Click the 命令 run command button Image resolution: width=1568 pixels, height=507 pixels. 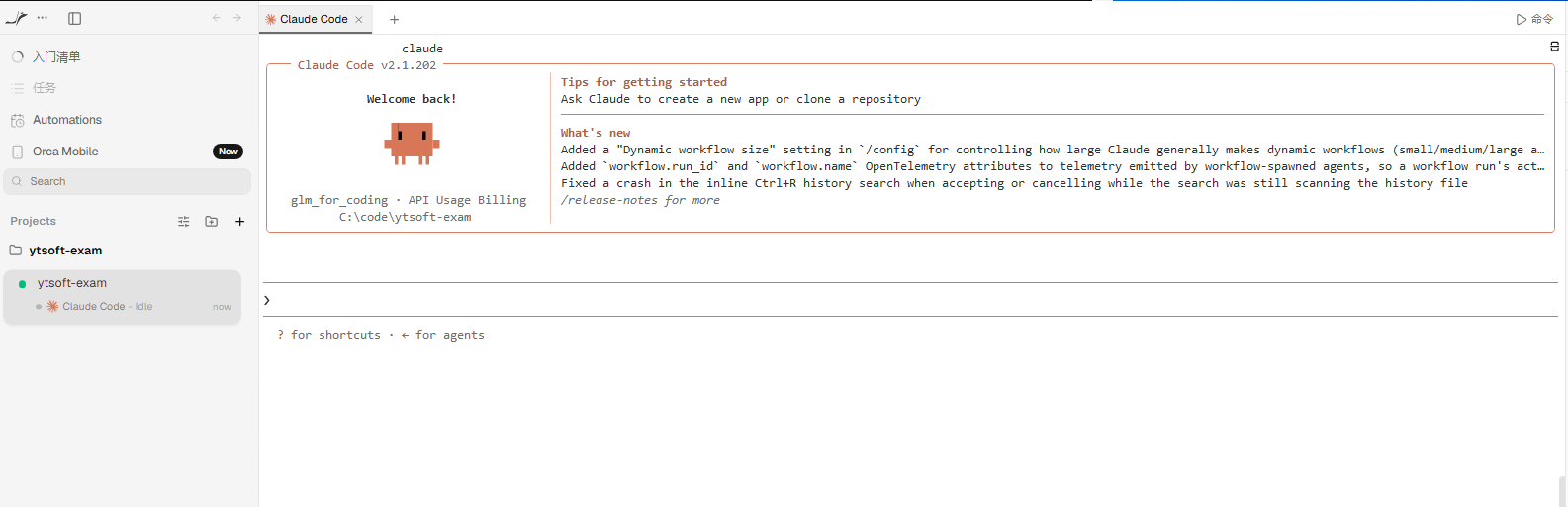point(1534,19)
